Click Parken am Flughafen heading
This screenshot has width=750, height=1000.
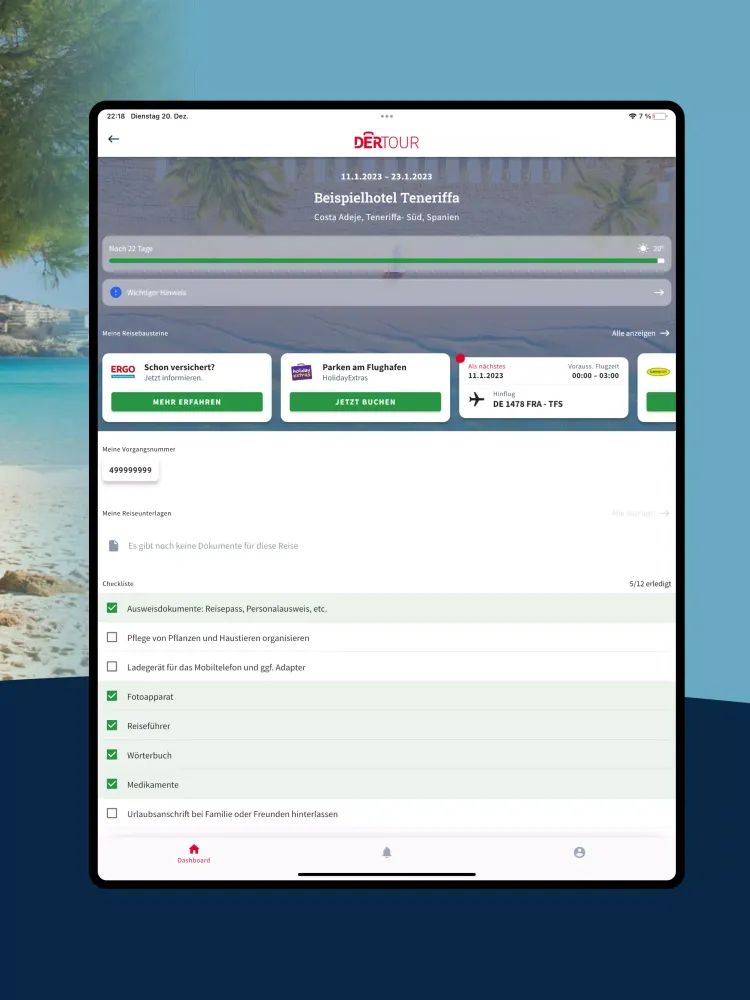coord(364,367)
